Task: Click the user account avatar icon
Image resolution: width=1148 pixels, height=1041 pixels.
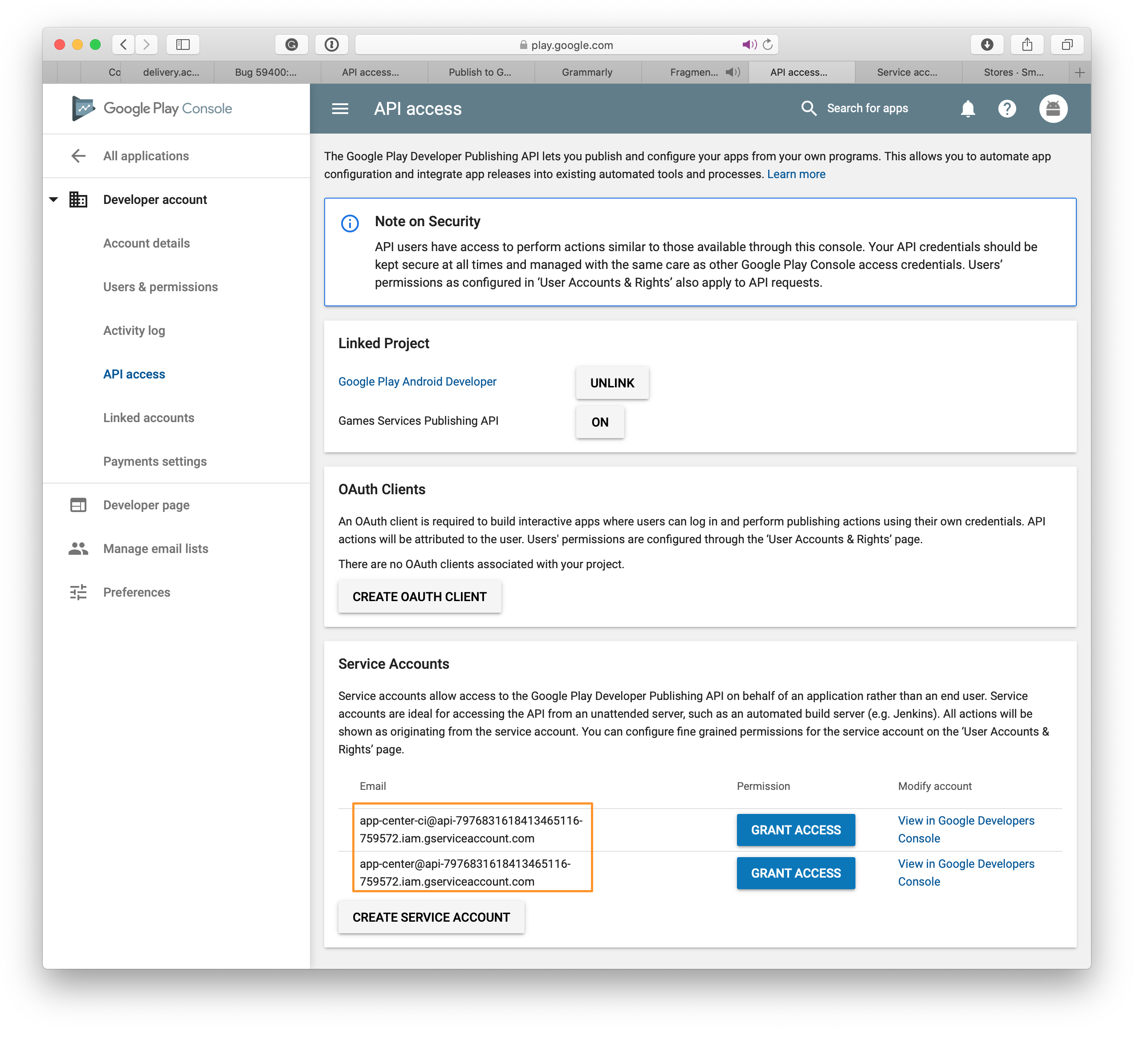Action: (1054, 108)
